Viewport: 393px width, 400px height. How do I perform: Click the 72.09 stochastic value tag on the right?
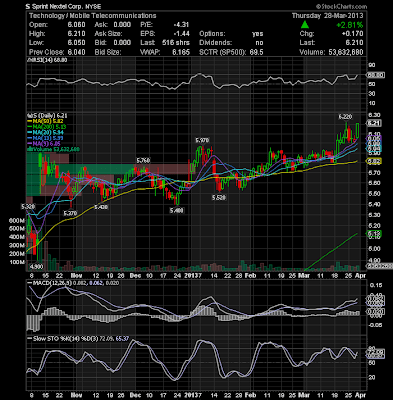pyautogui.click(x=376, y=352)
